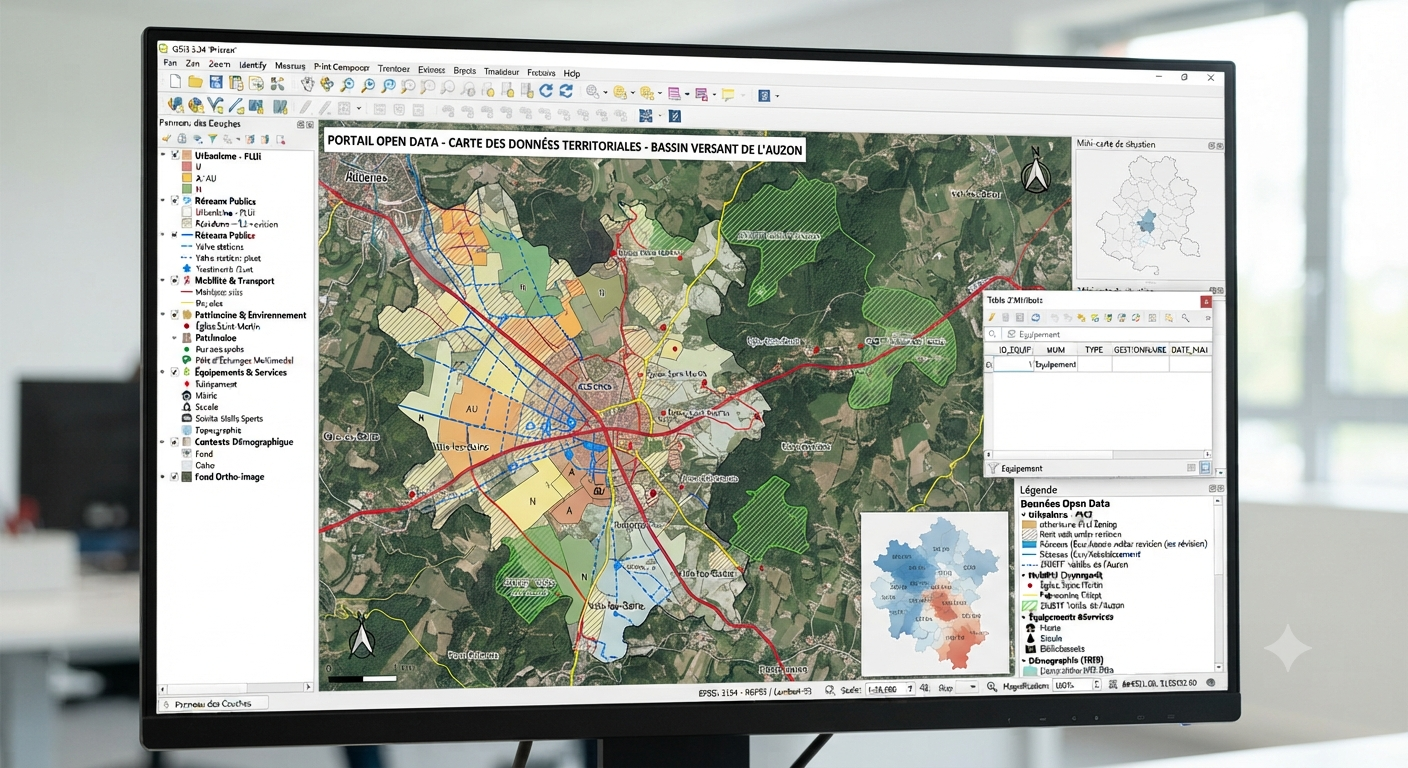This screenshot has width=1408, height=768.
Task: Toggle the Urbanisme - PLUi group checkbox
Action: coord(174,155)
